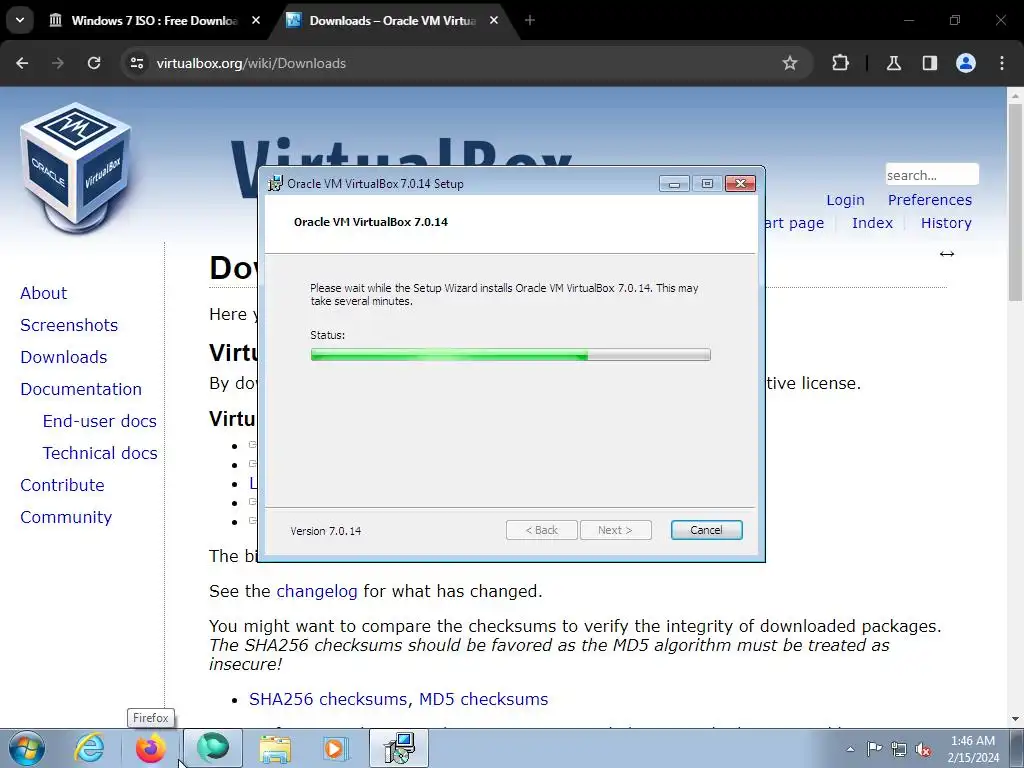The image size is (1024, 768).
Task: Minimize the browser window
Action: click(908, 20)
